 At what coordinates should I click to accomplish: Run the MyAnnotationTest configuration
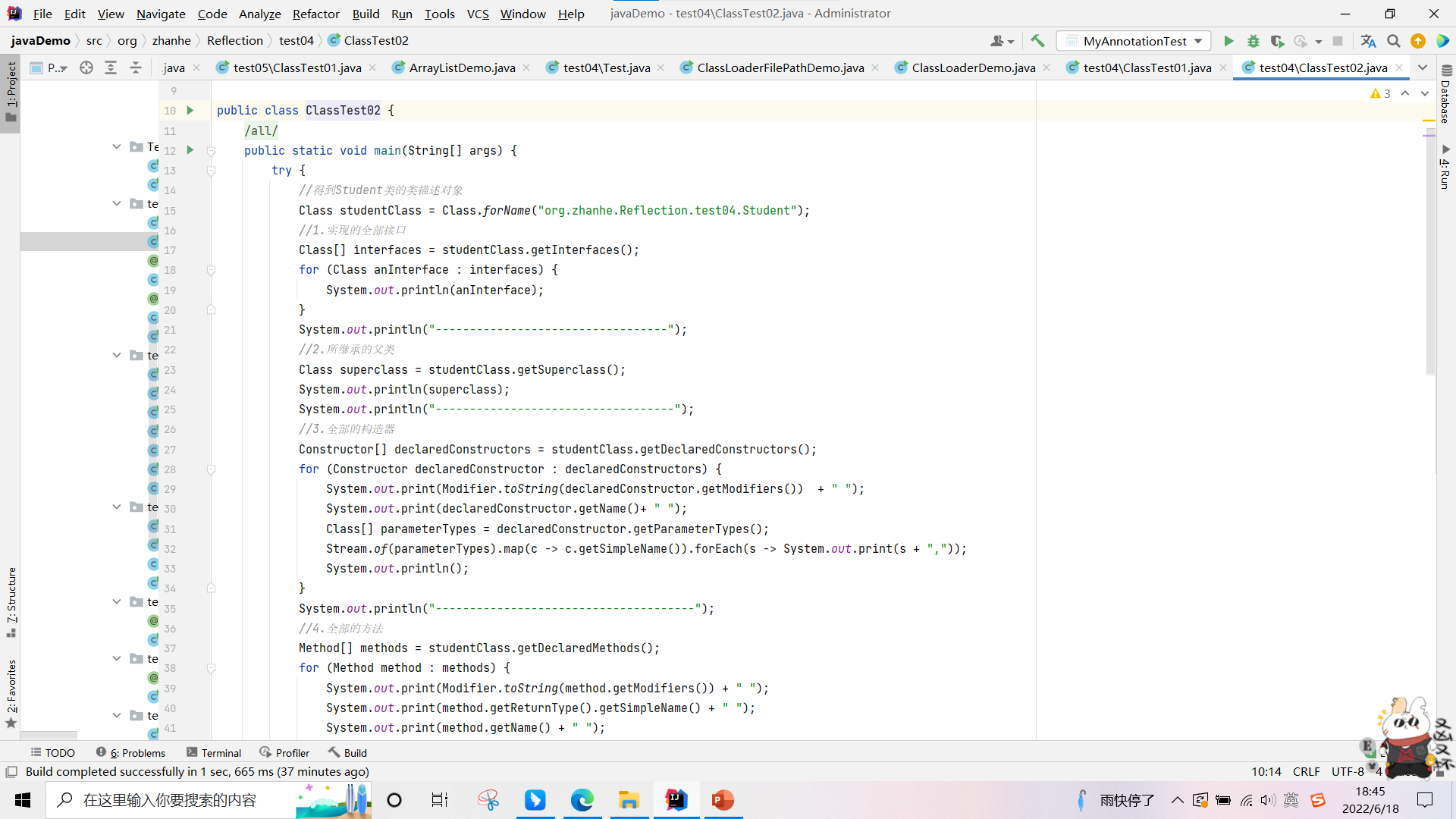click(1228, 41)
